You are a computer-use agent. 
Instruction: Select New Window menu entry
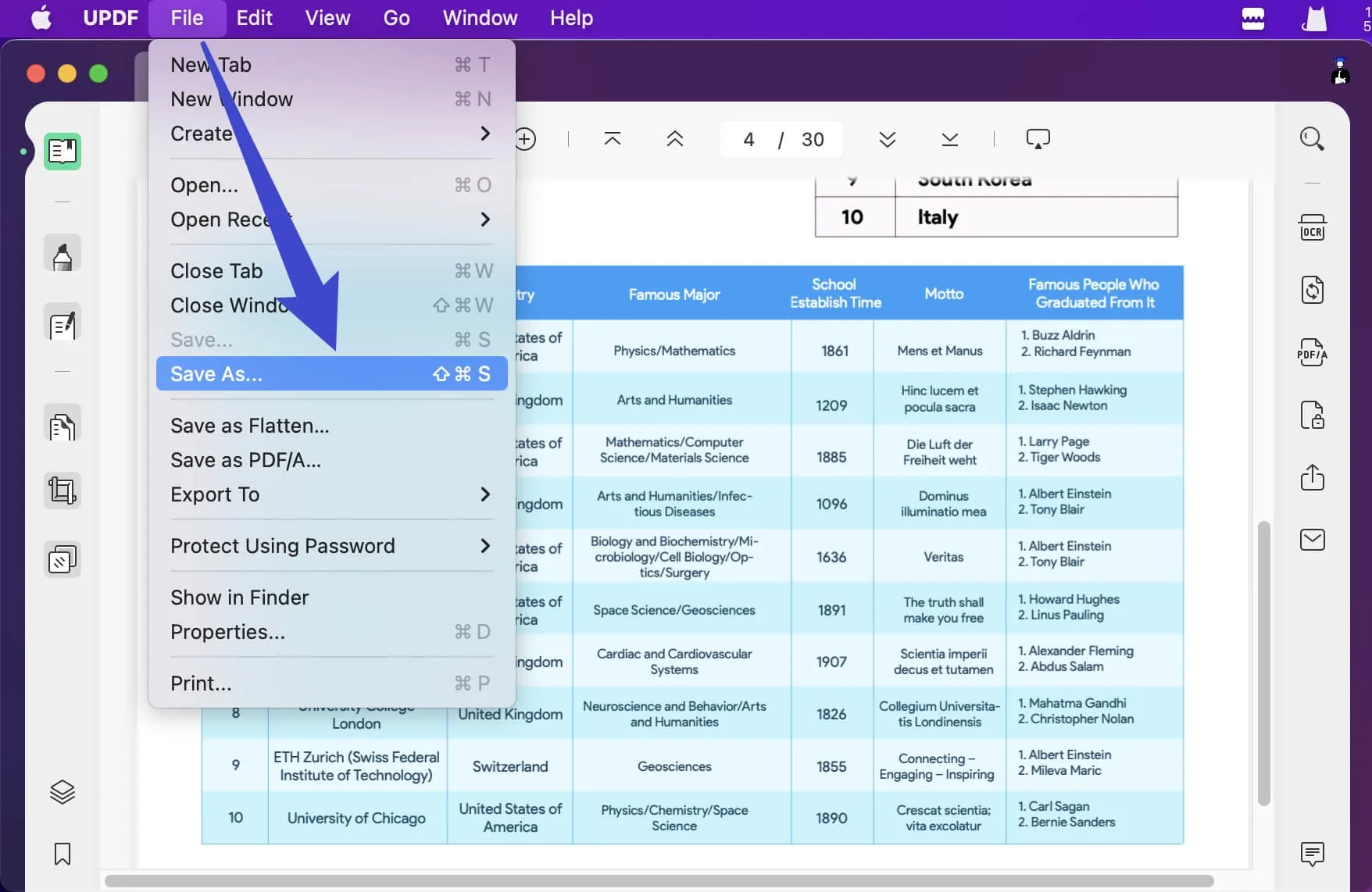pyautogui.click(x=332, y=99)
